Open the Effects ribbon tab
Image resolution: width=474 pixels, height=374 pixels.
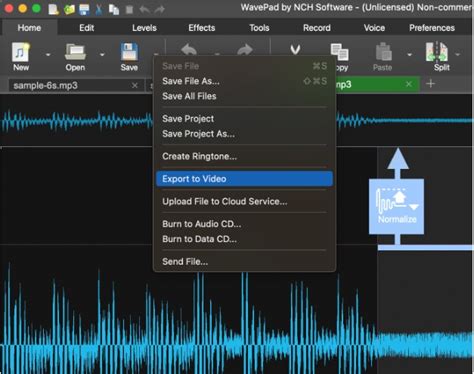(x=202, y=28)
